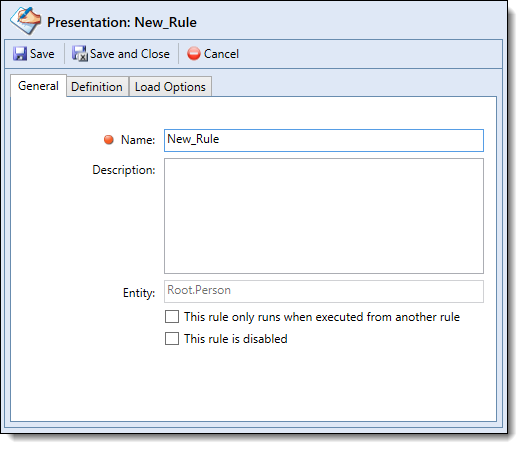Click inside the Description text area
This screenshot has width=523, height=449.
point(324,216)
